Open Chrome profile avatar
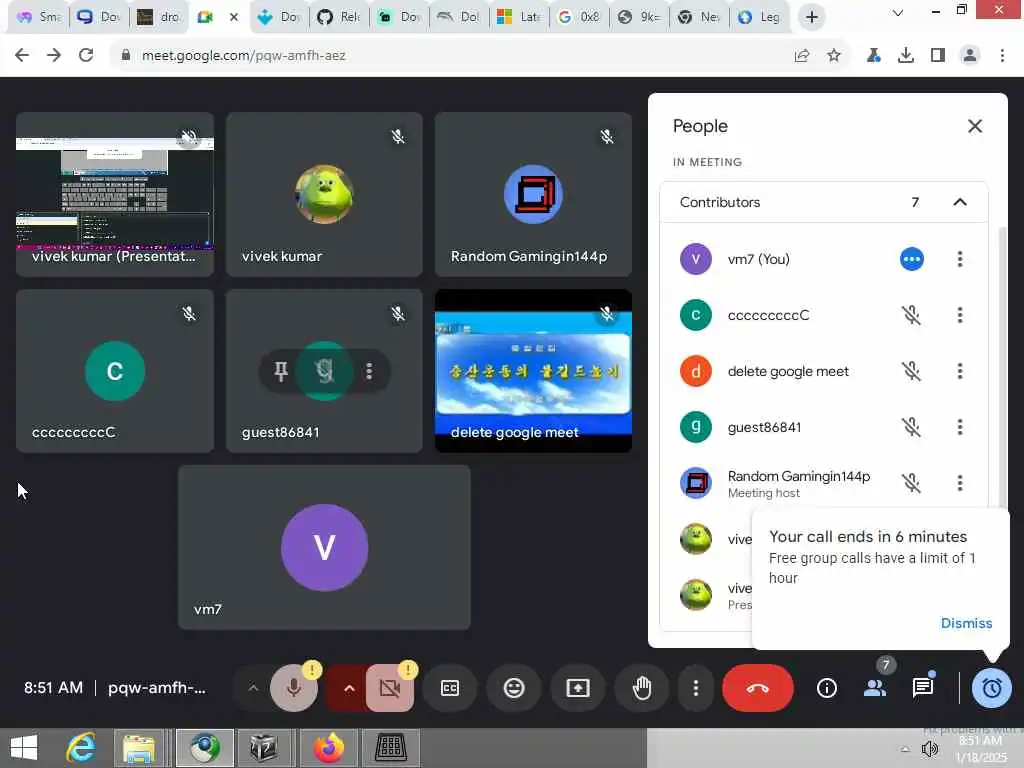 pyautogui.click(x=970, y=56)
